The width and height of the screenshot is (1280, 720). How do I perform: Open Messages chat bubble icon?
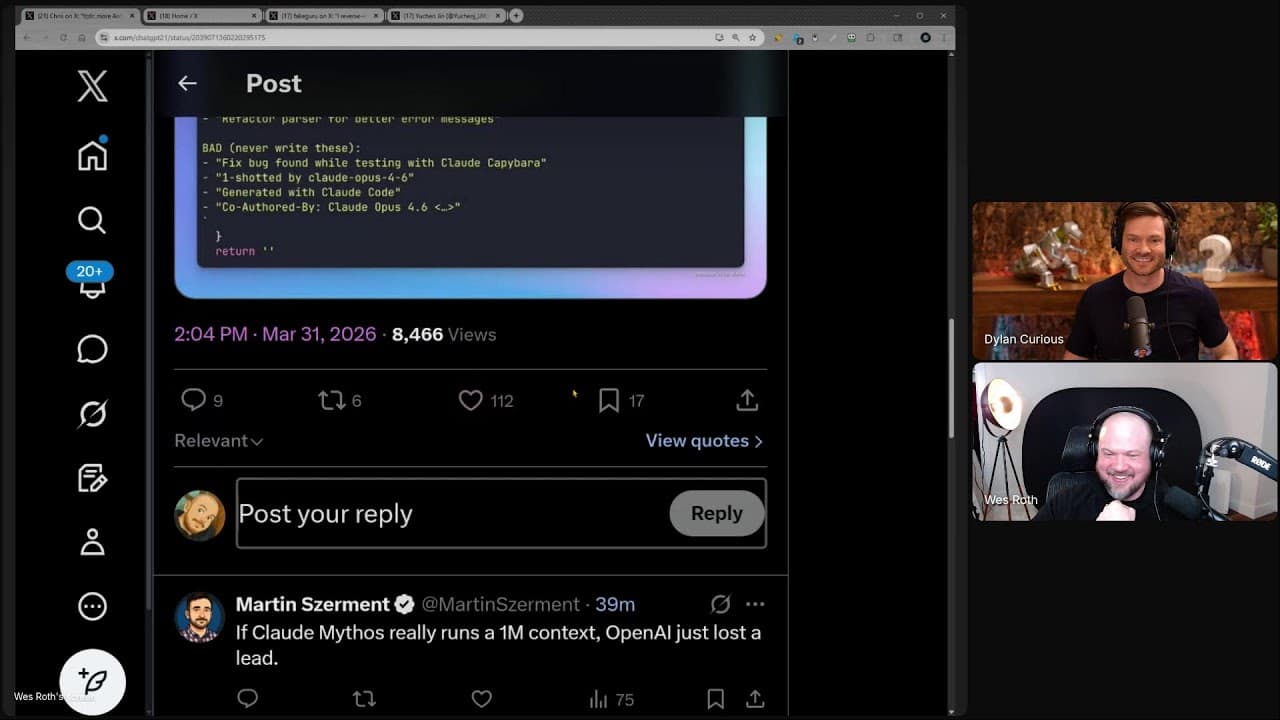[92, 349]
